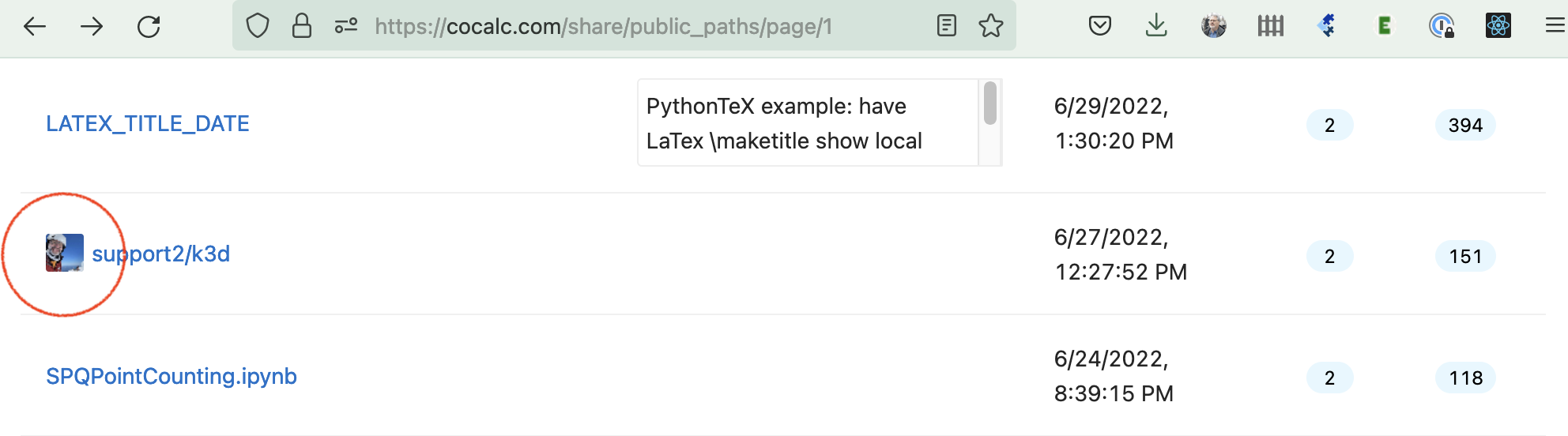Open the LATEX_TITLE_DATE link

(148, 124)
